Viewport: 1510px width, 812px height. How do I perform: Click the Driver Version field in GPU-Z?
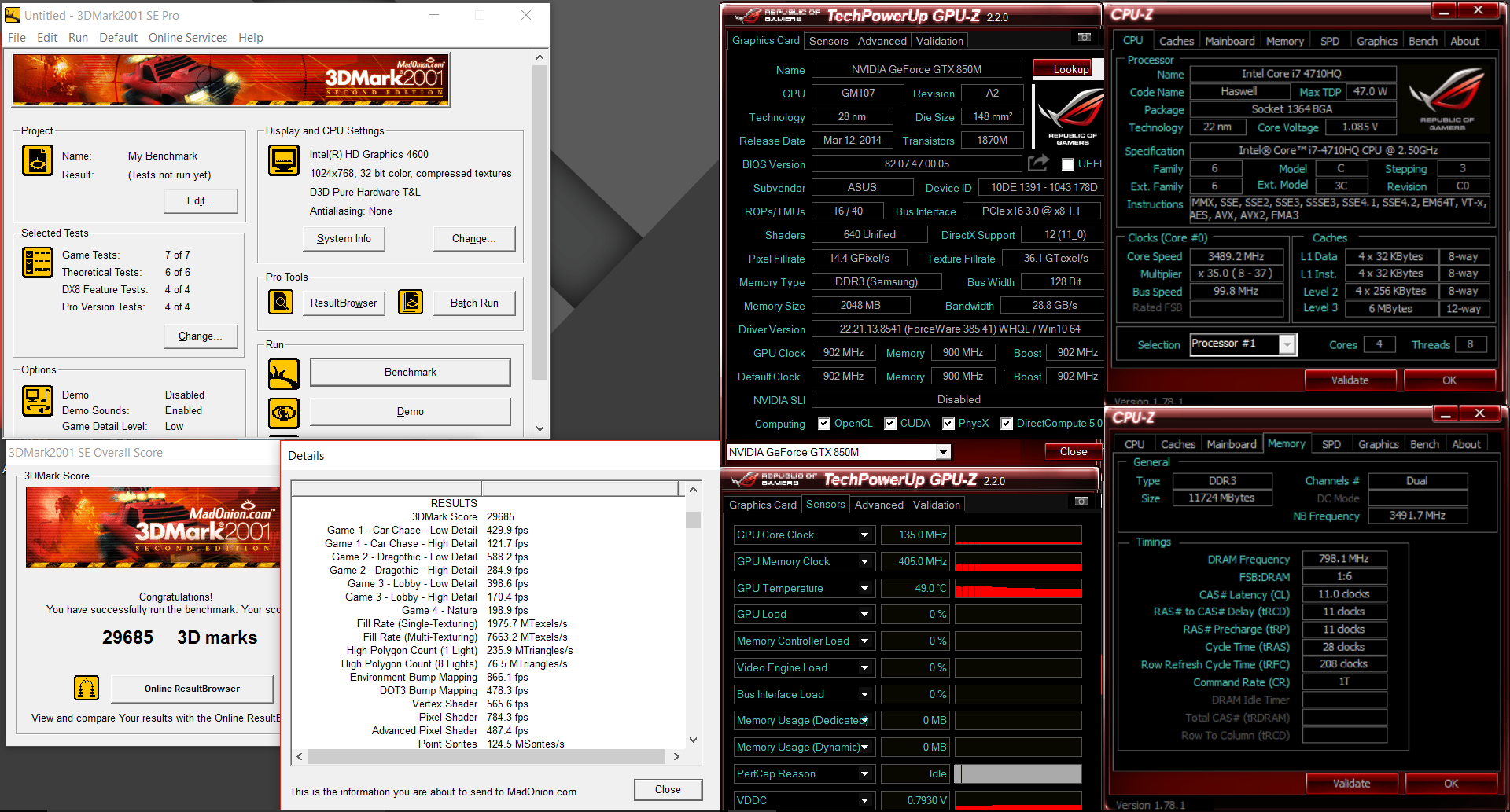point(957,329)
